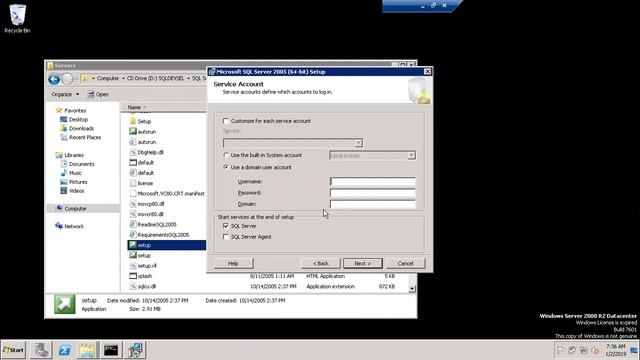640x360 pixels.
Task: Click Explorer file list scrollbar down arrow
Action: (412, 289)
